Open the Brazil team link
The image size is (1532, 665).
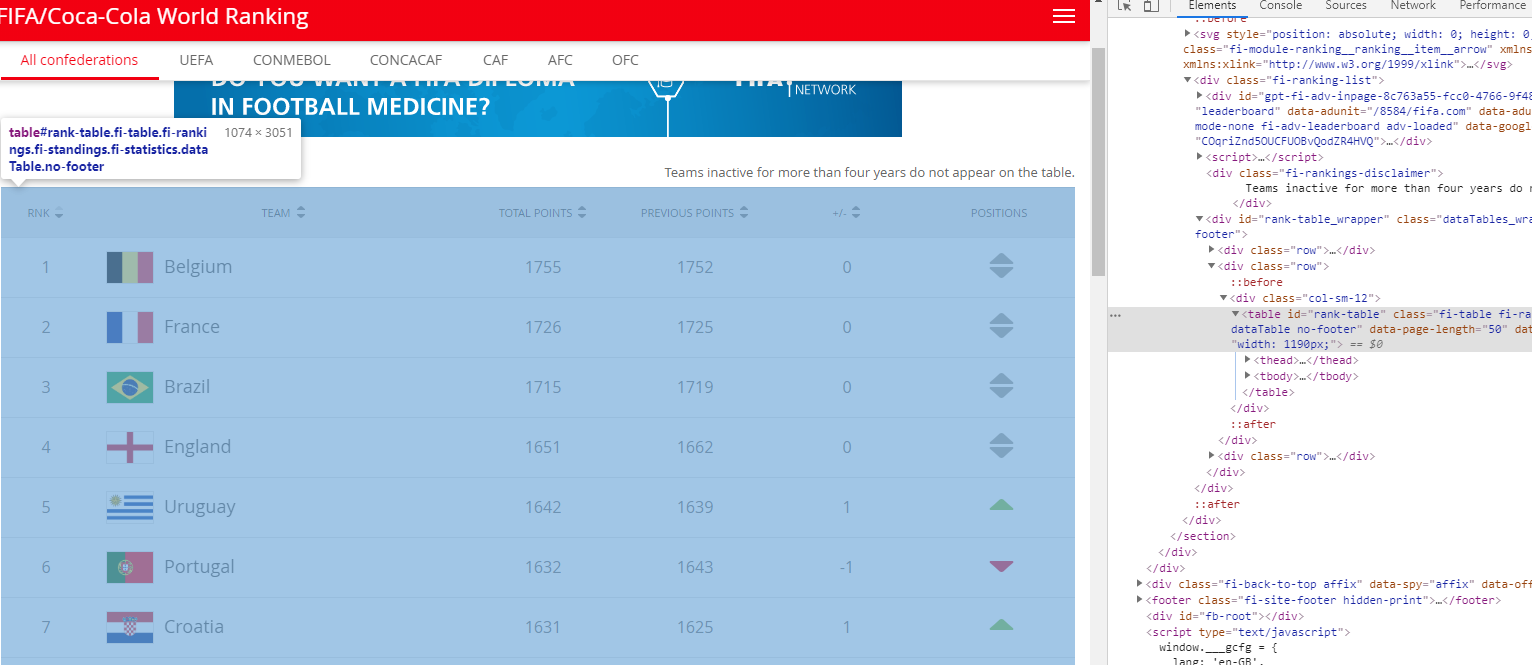tap(188, 387)
